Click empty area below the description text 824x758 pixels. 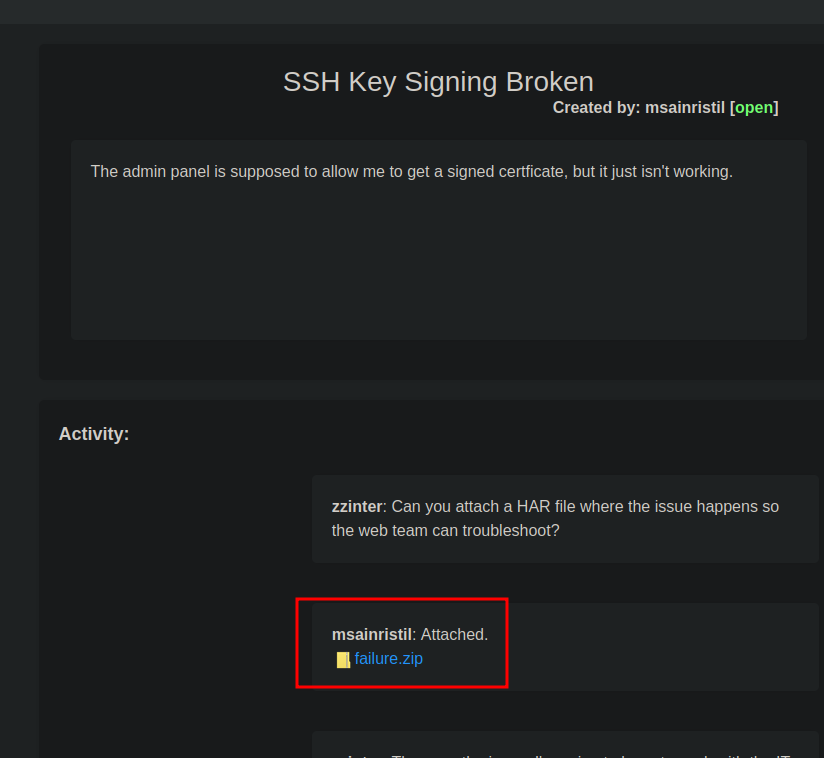[x=438, y=270]
